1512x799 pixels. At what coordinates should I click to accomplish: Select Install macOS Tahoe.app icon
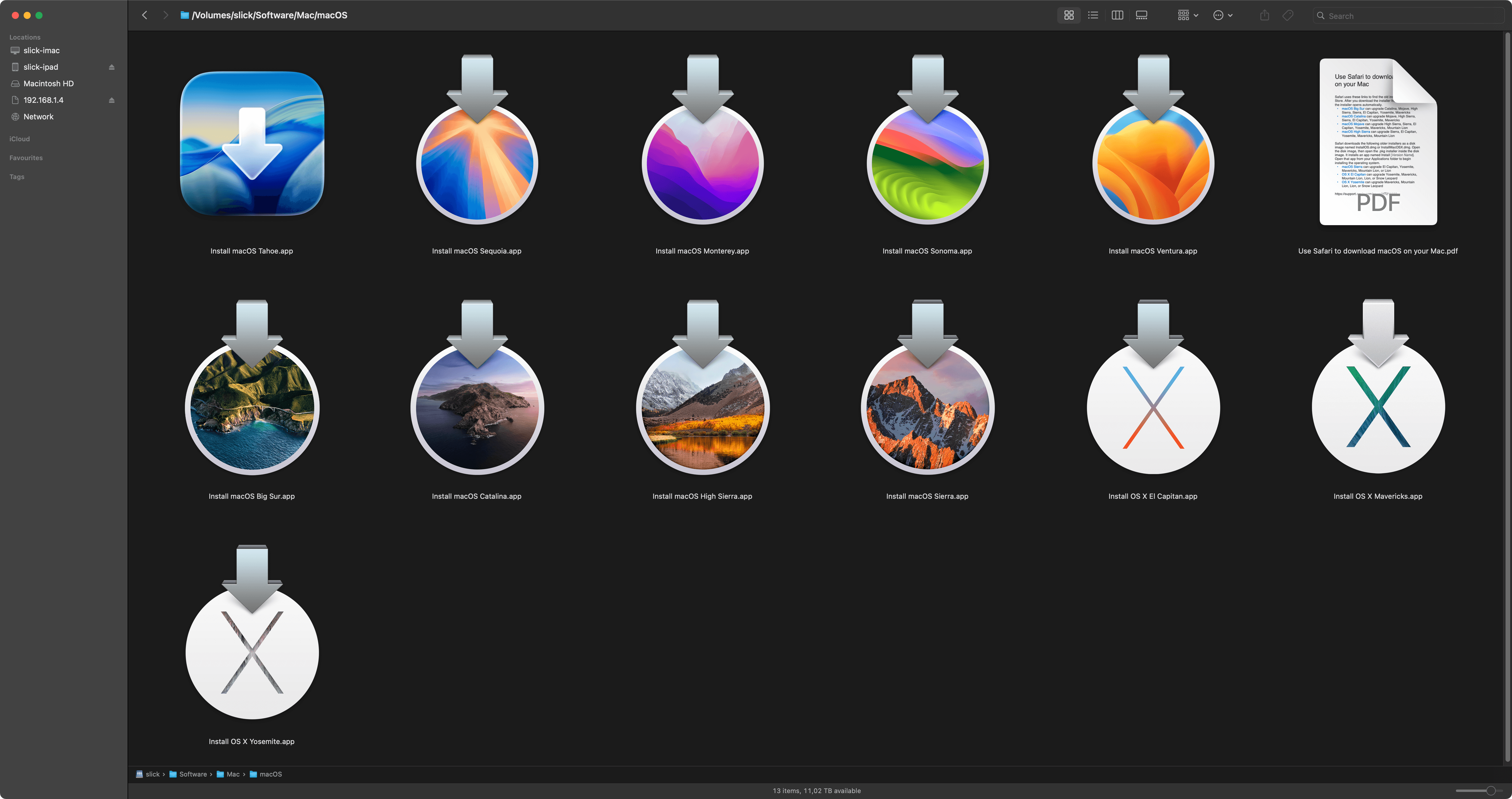252,144
